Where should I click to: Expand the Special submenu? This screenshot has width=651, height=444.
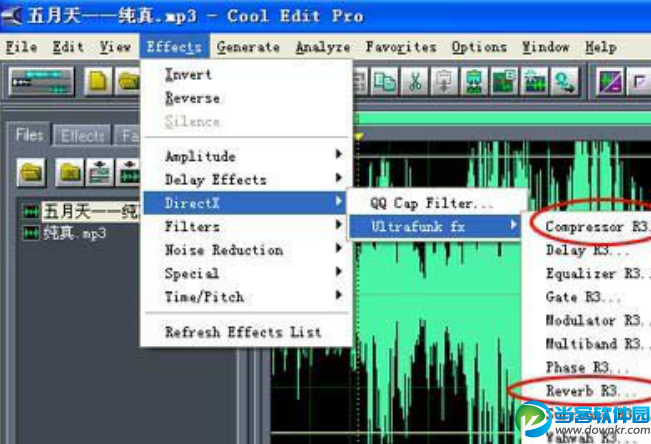coord(247,273)
